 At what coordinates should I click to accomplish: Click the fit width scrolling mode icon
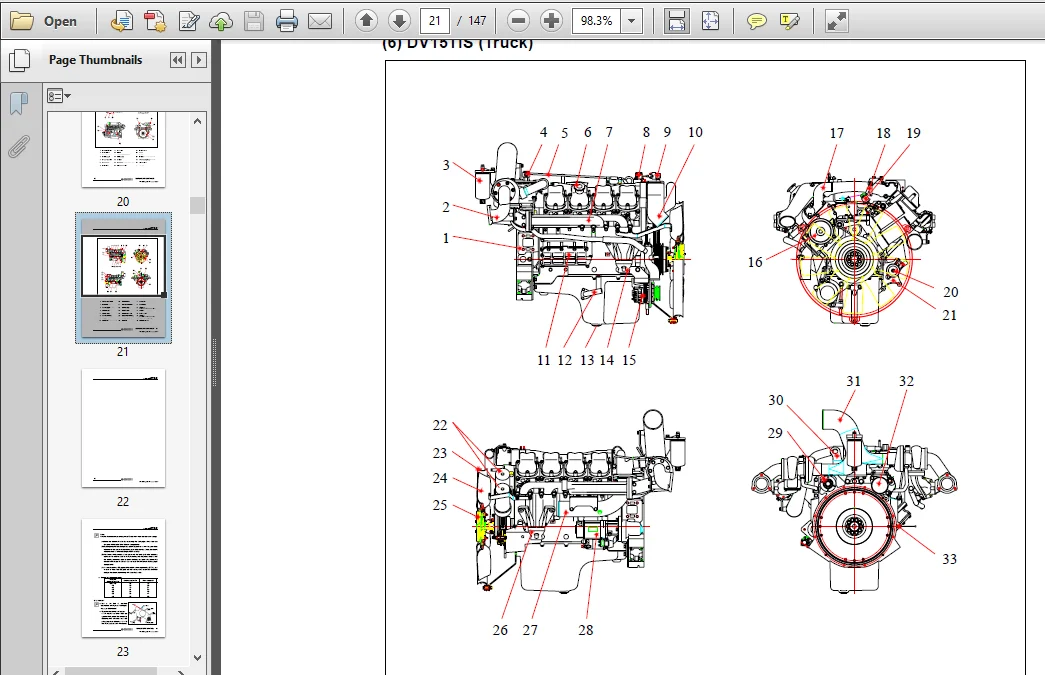[676, 21]
